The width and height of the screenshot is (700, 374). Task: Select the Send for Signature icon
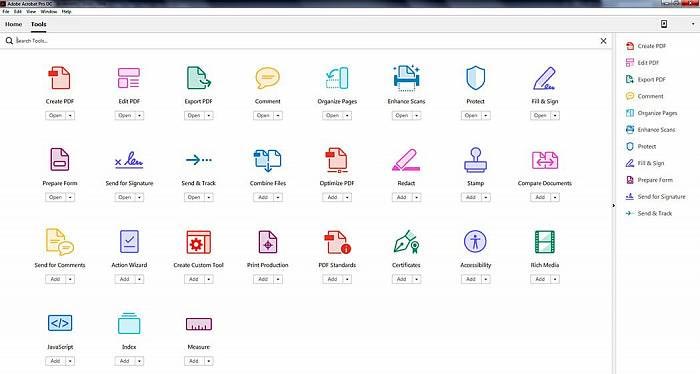pos(129,160)
